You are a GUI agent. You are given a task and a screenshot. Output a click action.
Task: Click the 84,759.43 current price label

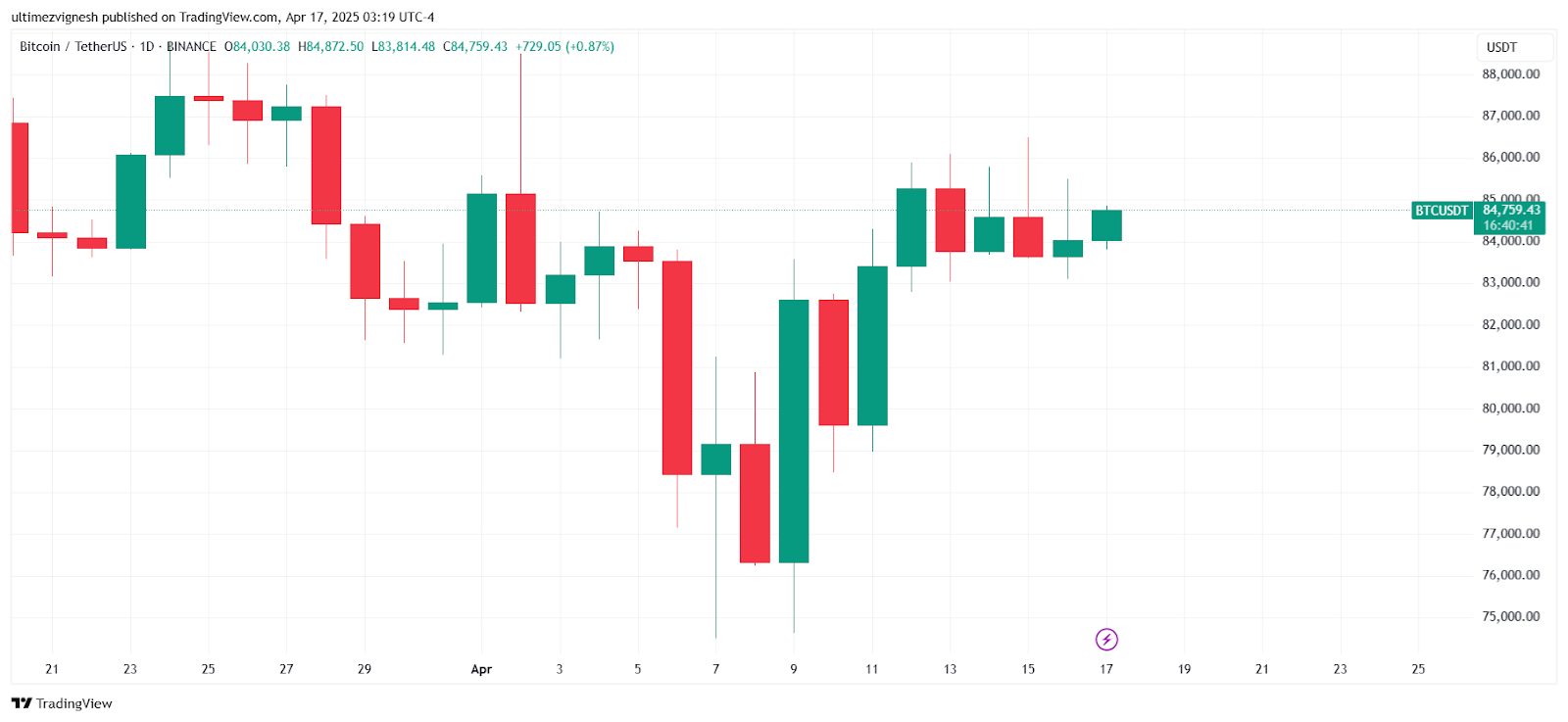pos(1511,210)
